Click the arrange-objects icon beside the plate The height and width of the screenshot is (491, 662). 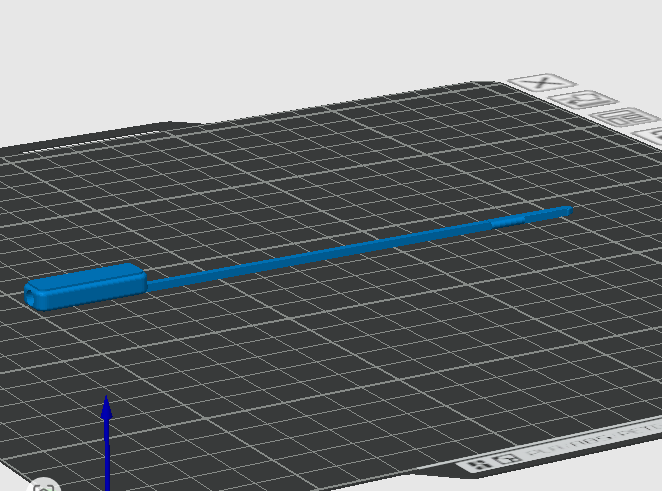coord(625,117)
